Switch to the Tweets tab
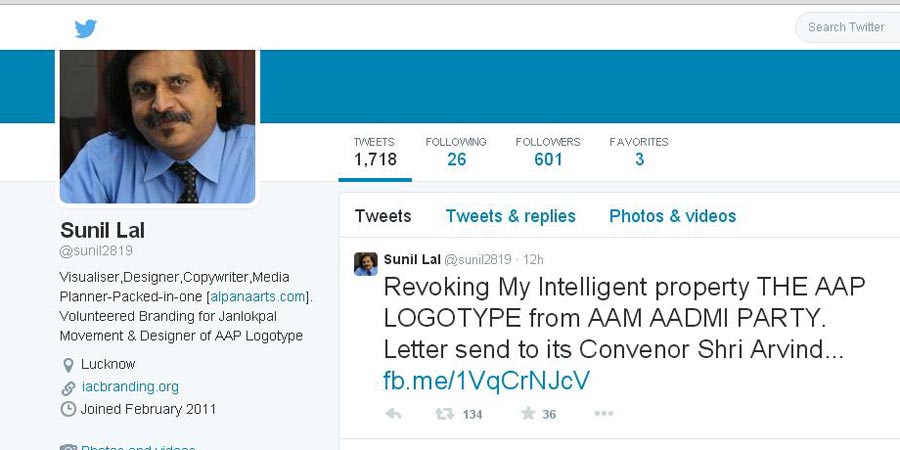This screenshot has height=450, width=900. (383, 216)
